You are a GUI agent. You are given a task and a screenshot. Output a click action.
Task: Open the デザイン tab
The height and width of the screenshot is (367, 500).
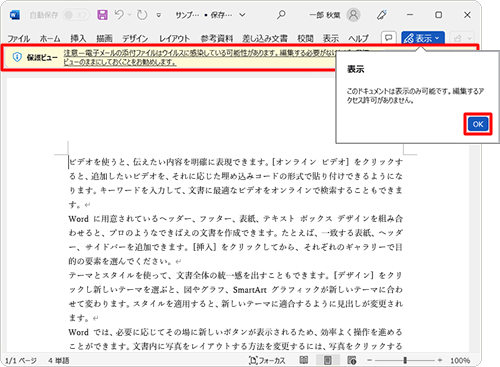[135, 39]
